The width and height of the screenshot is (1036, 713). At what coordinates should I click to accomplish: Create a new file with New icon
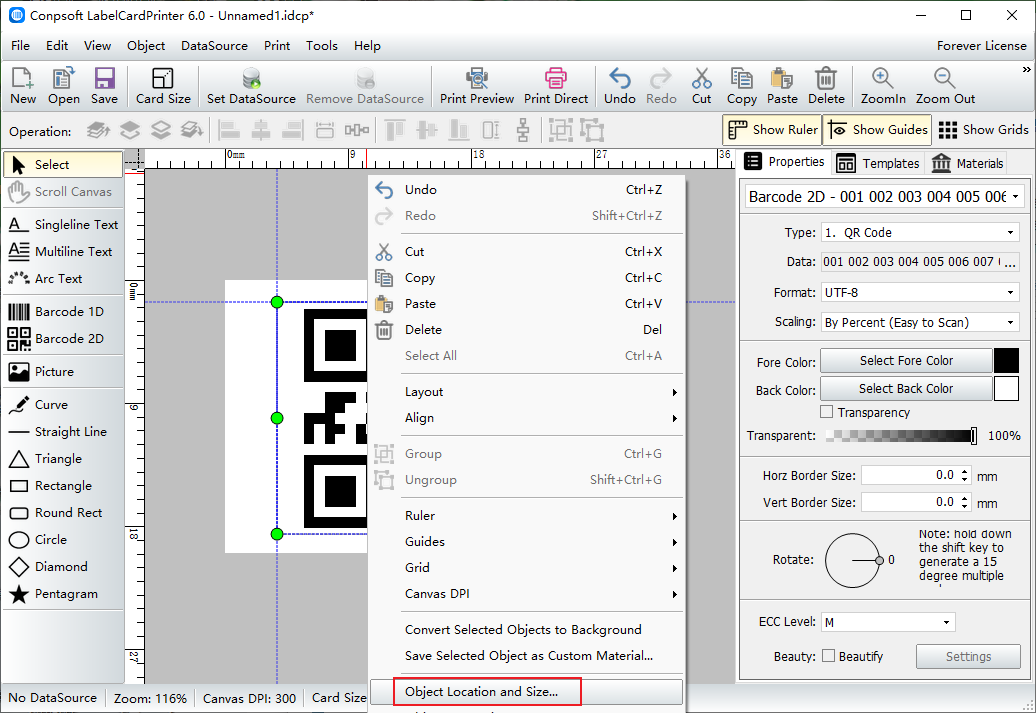pyautogui.click(x=22, y=86)
